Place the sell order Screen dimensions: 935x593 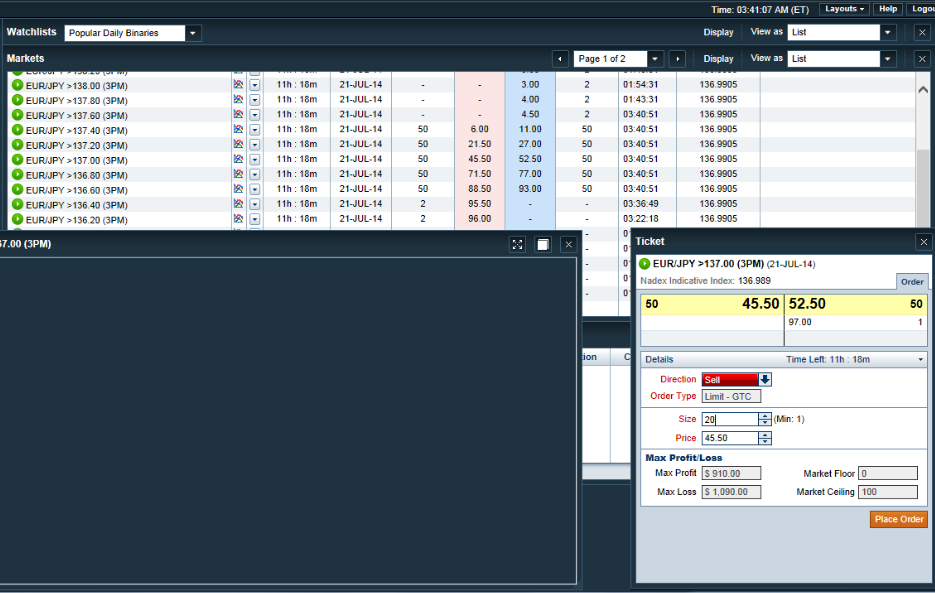click(899, 520)
